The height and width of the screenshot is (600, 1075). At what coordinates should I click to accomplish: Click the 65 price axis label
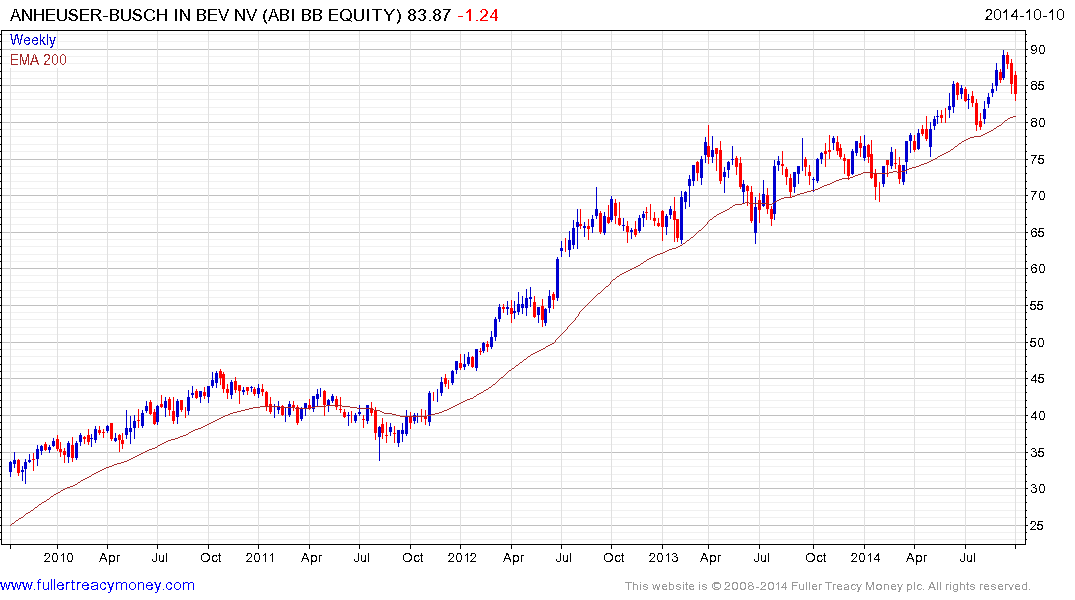click(x=1037, y=232)
